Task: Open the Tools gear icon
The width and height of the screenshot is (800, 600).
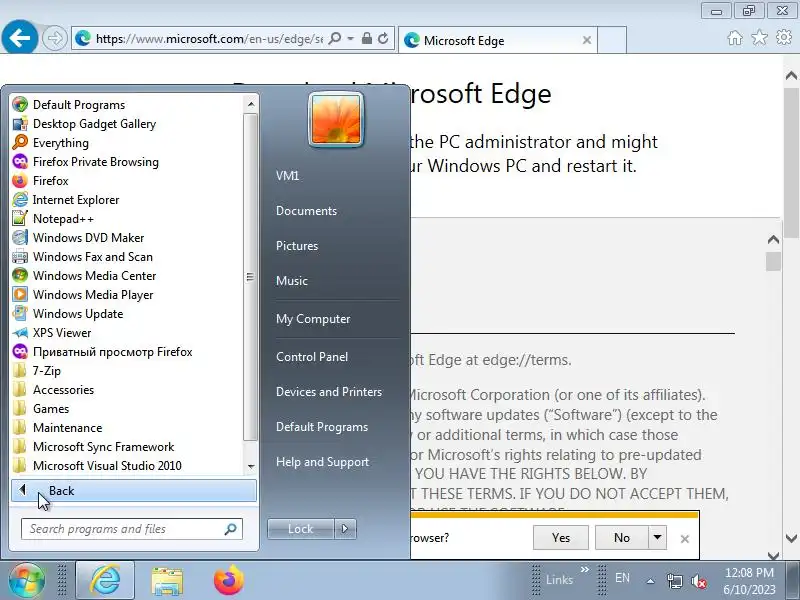Action: tap(784, 37)
